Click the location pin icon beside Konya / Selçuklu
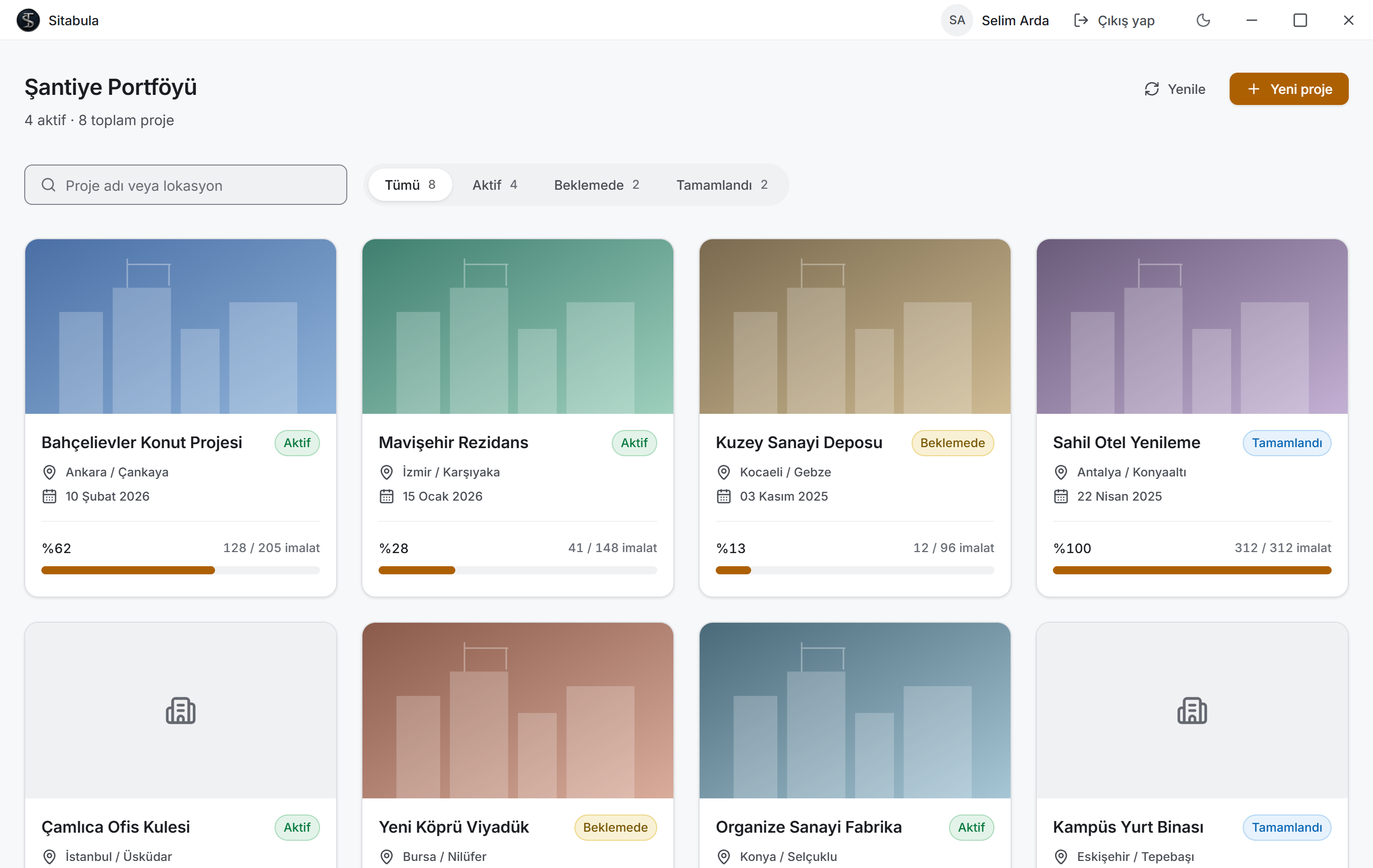 [723, 856]
